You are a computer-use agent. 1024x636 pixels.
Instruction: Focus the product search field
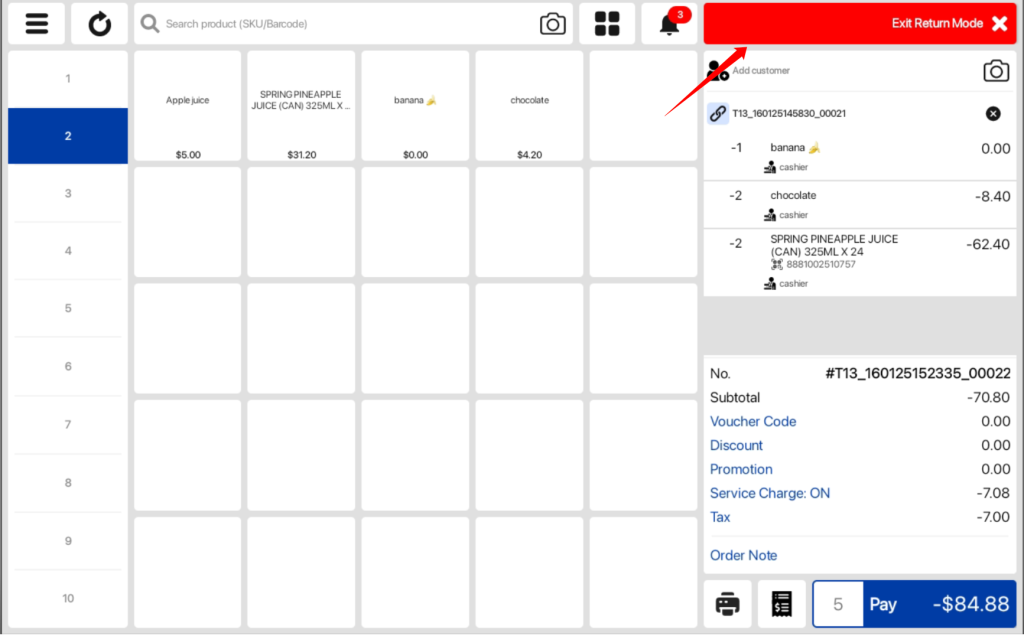340,24
